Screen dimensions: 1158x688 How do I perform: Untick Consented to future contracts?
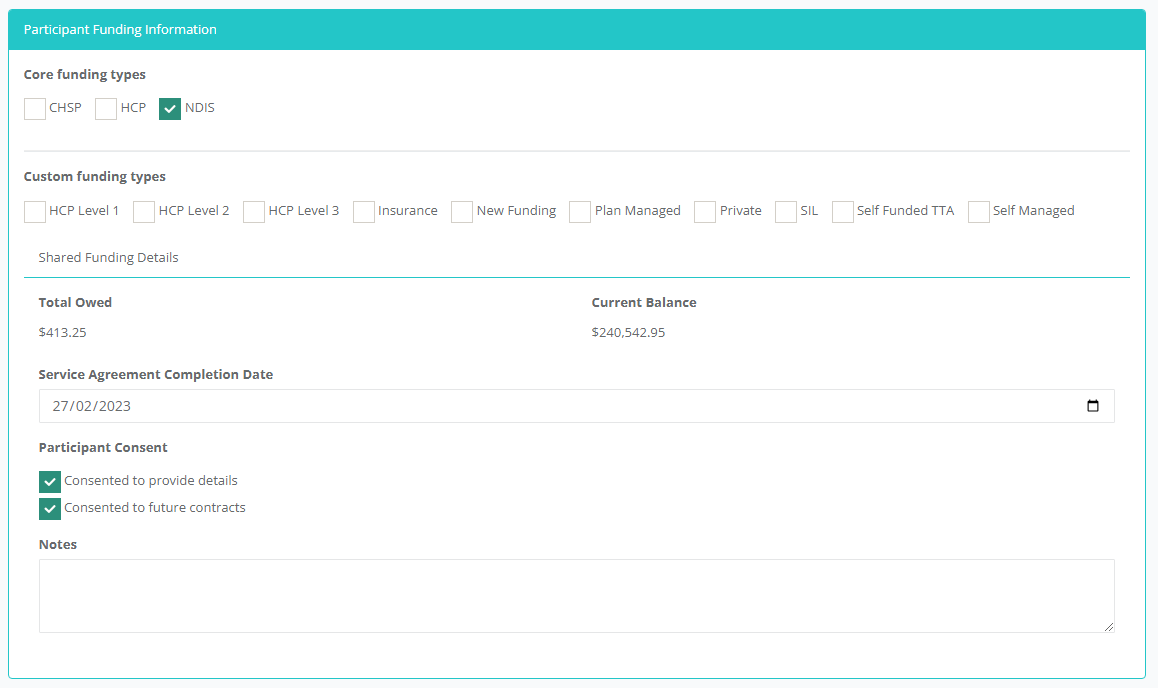(49, 509)
